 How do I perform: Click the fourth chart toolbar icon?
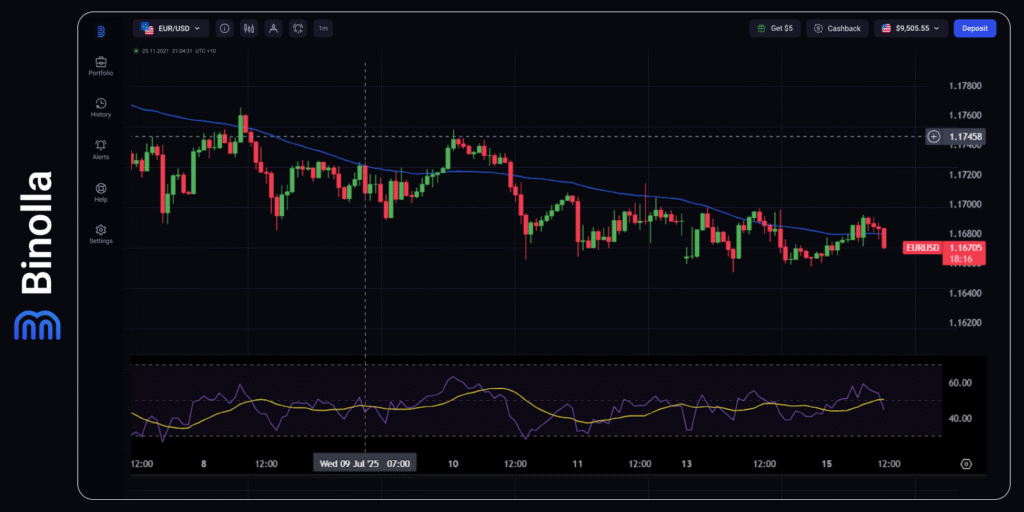298,29
